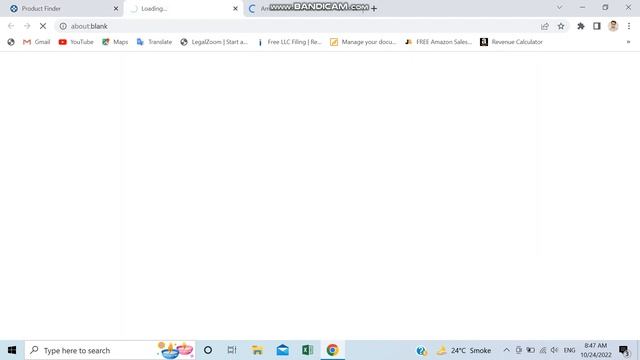640x360 pixels.
Task: Open FREE Amazon Sales bookmark
Action: 438,42
